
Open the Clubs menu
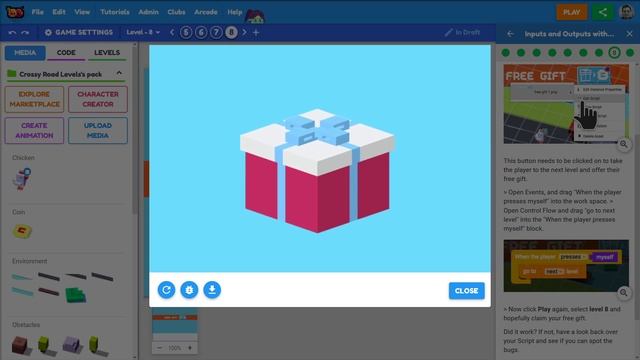click(176, 12)
